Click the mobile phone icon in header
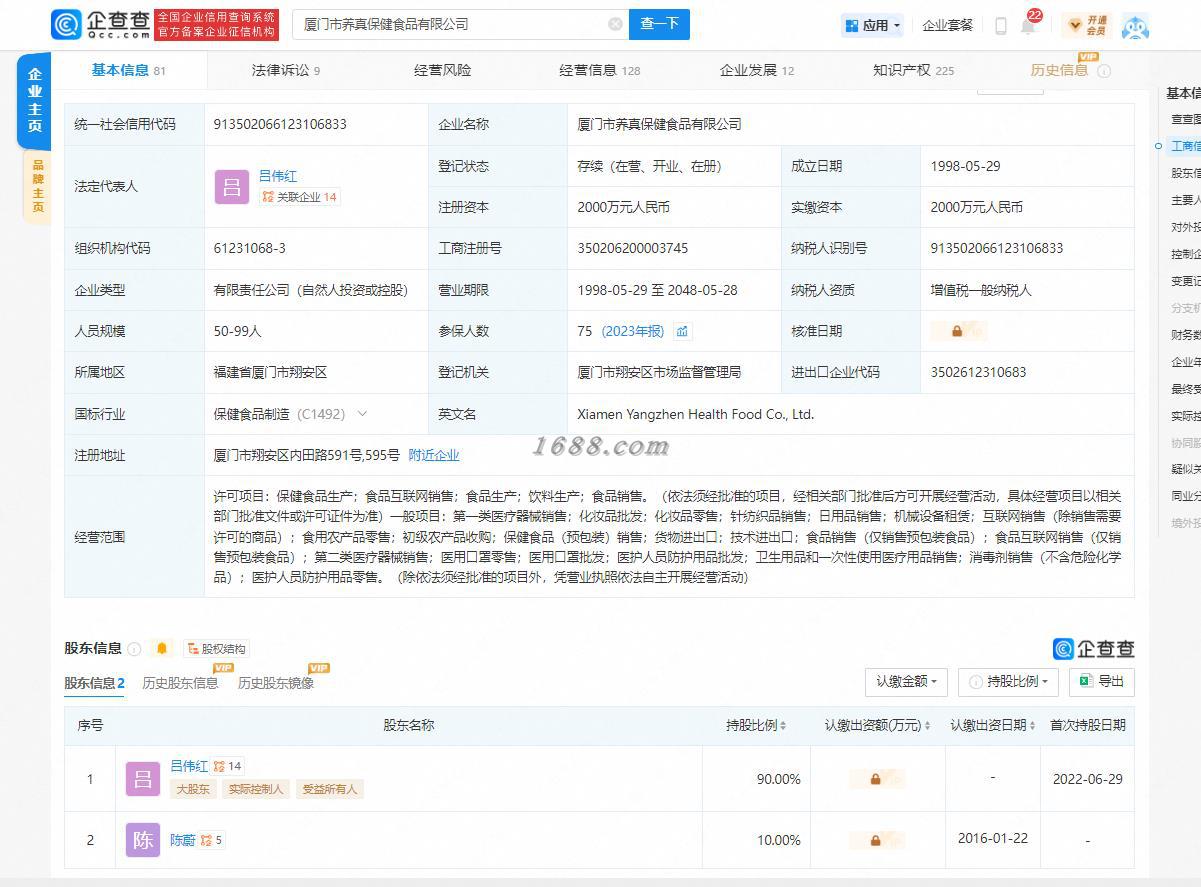1201x887 pixels. click(1000, 26)
